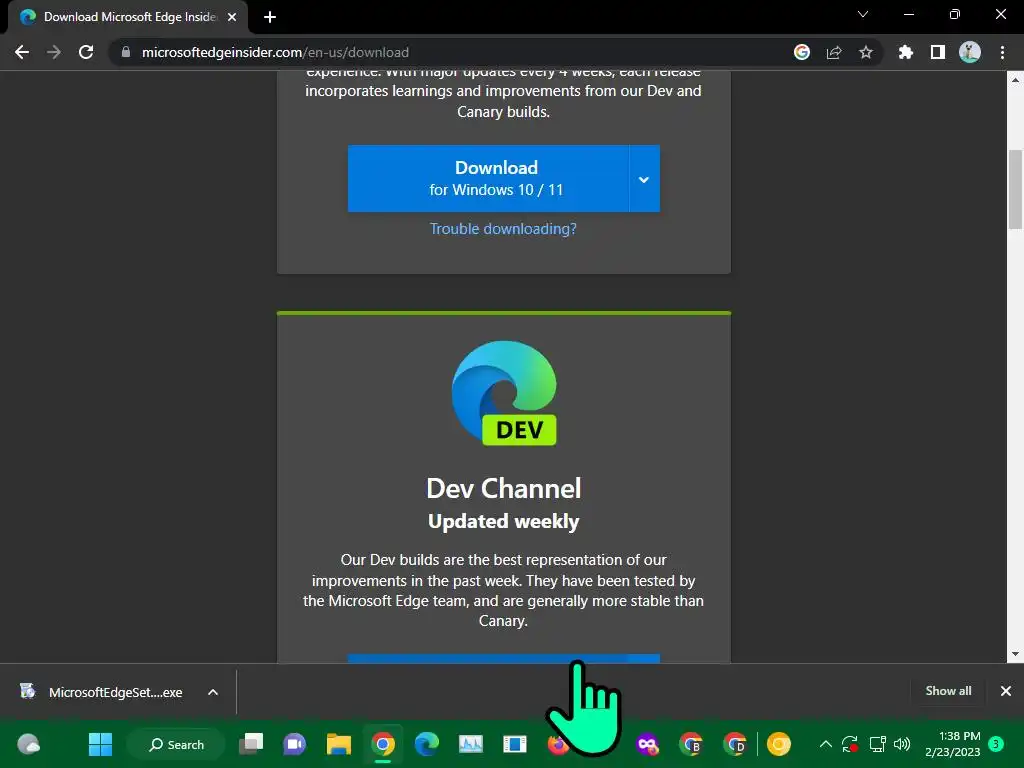Expand the platform dropdown next to Download
Image resolution: width=1024 pixels, height=768 pixels.
pyautogui.click(x=645, y=178)
